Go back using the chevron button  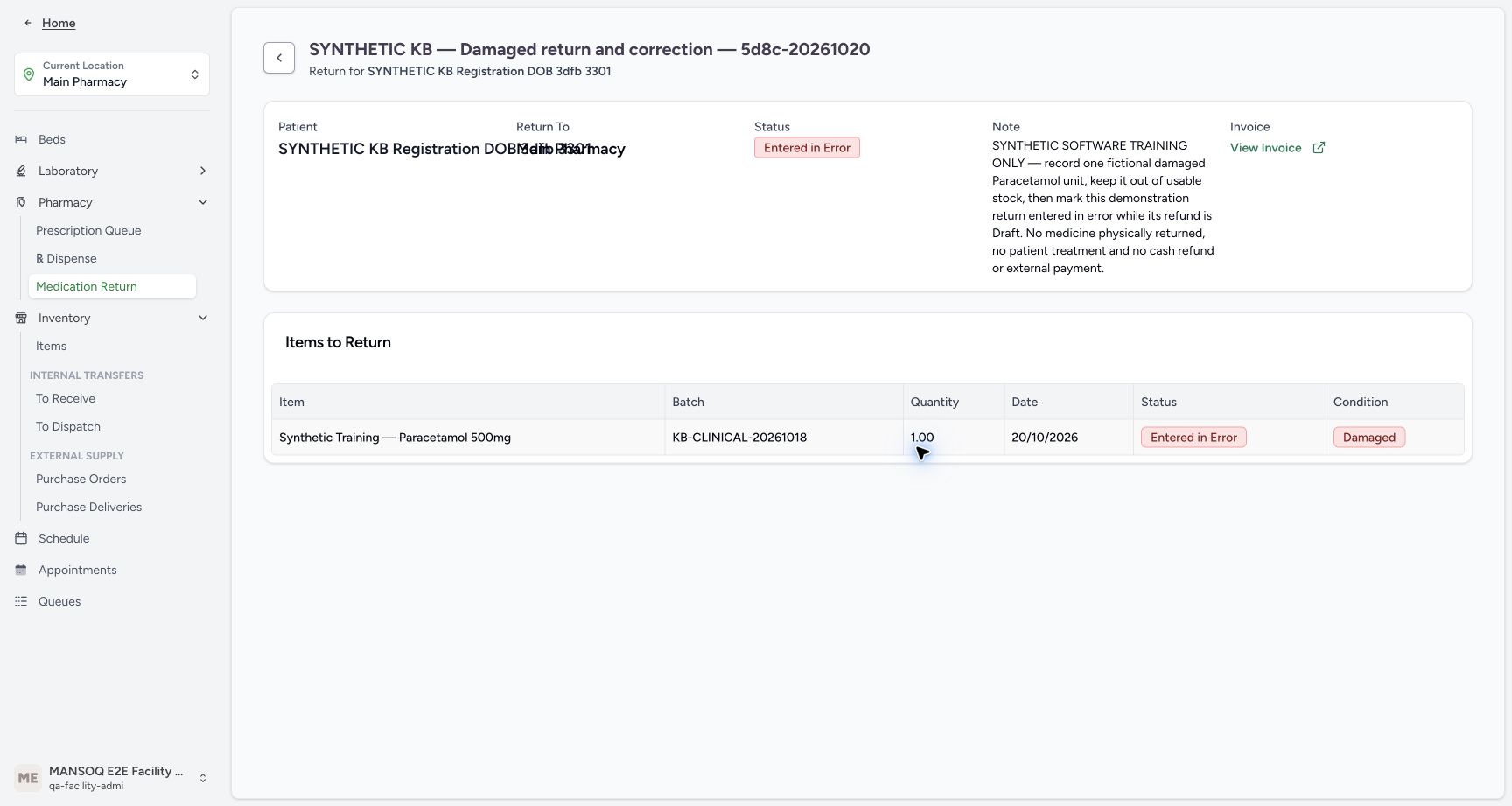(279, 58)
